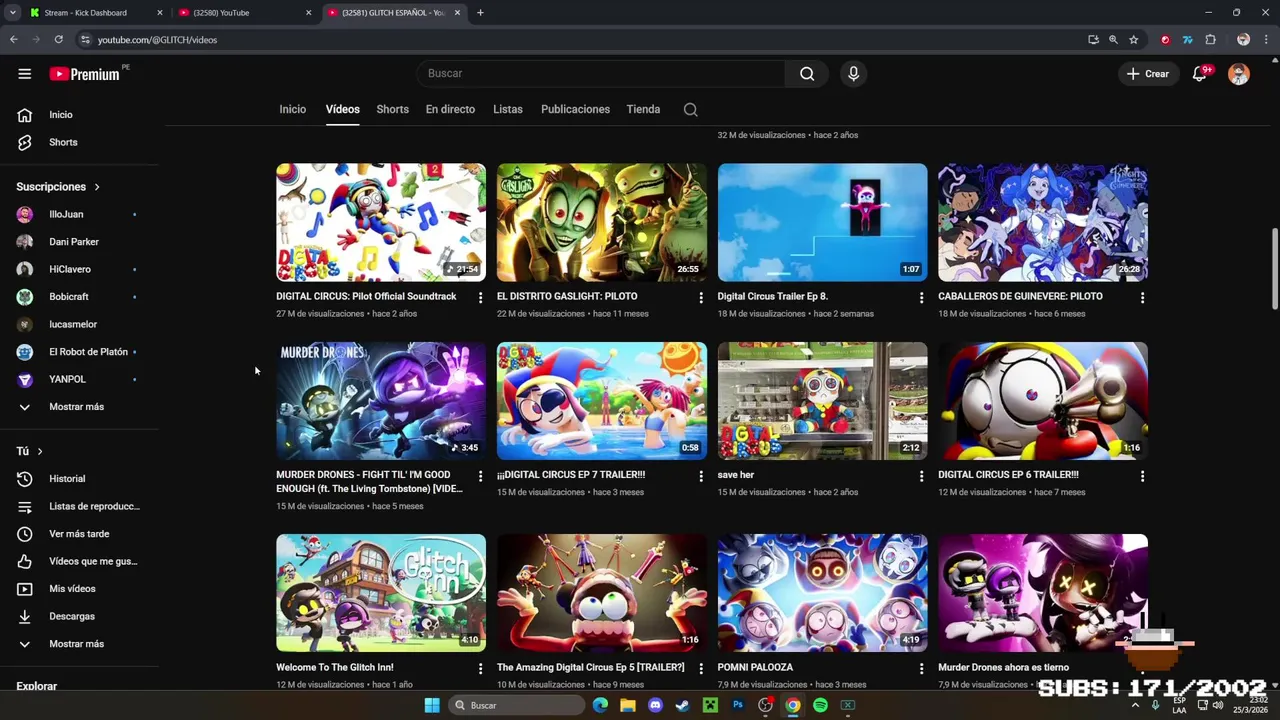The width and height of the screenshot is (1280, 720).
Task: Play the save her video thumbnail
Action: click(822, 401)
